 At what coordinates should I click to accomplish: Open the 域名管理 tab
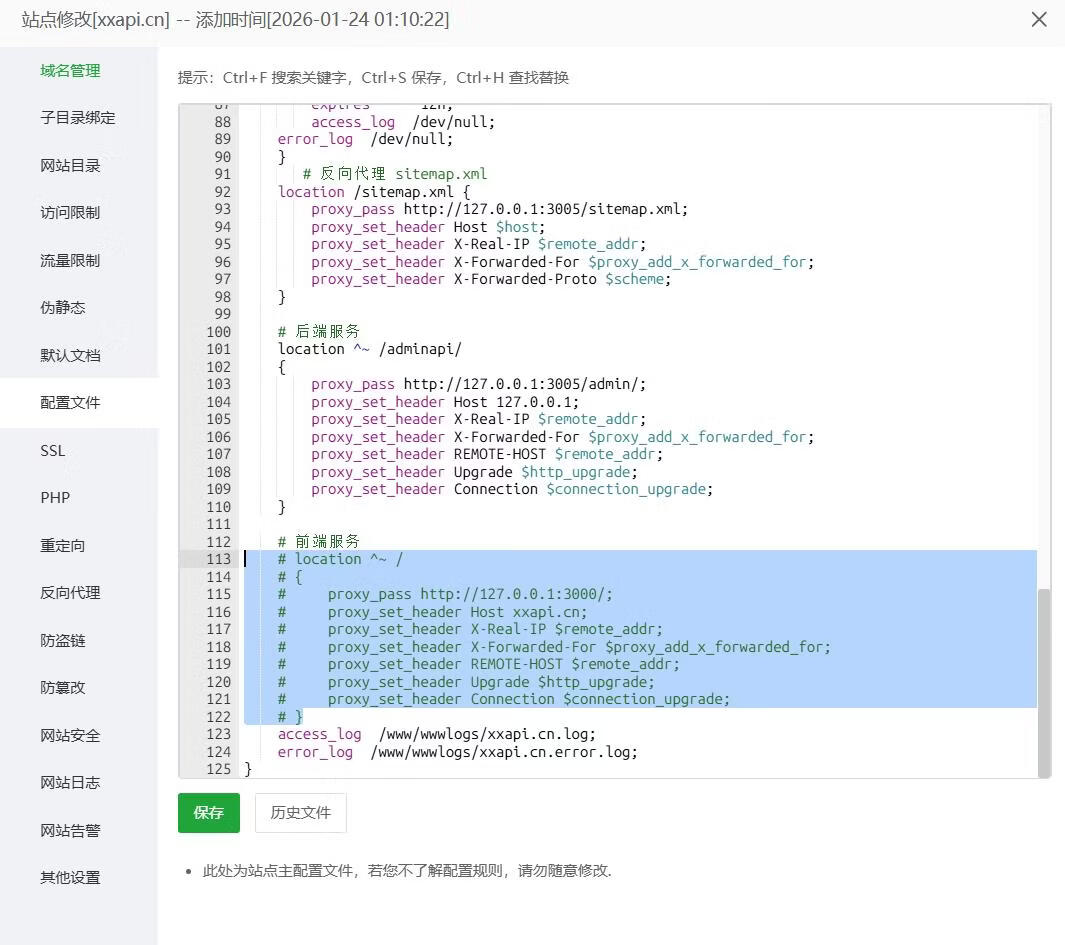[70, 71]
